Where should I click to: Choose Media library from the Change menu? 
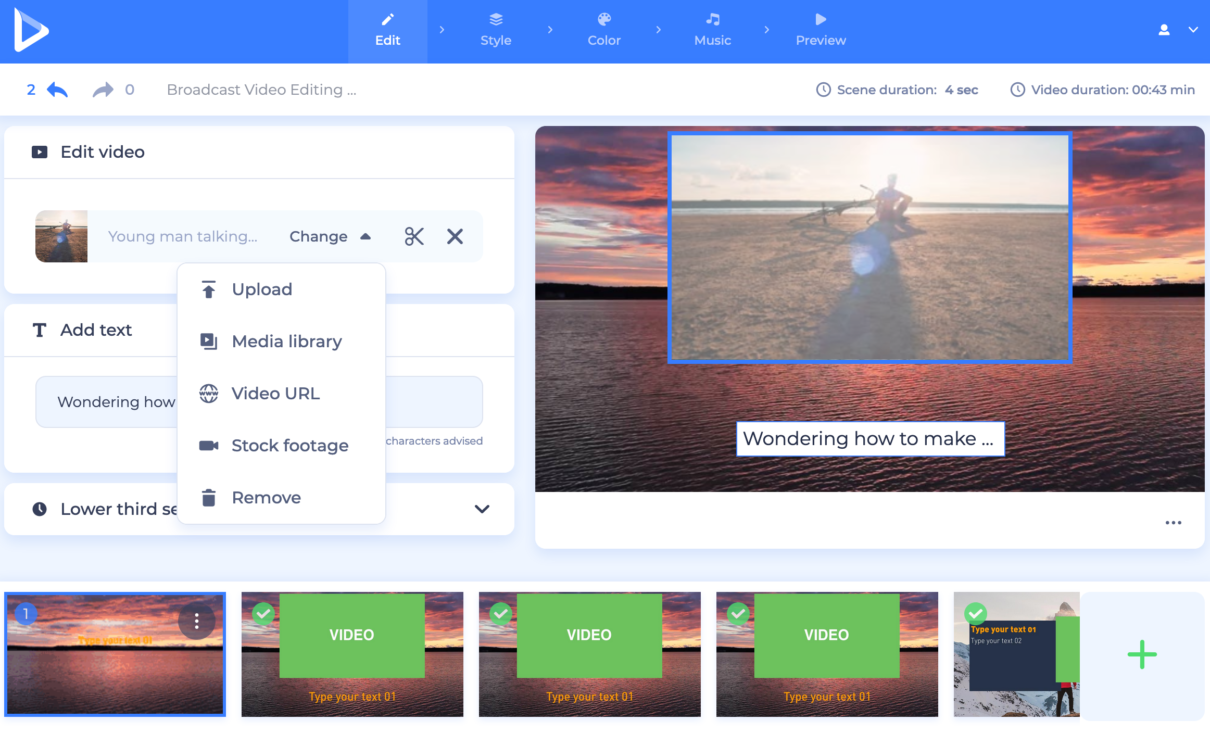point(286,342)
